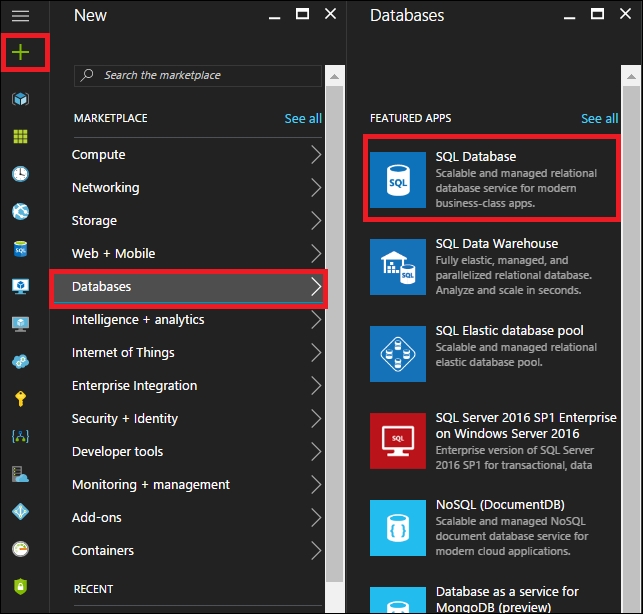Close the Databases blade
The image size is (643, 614).
click(x=625, y=14)
